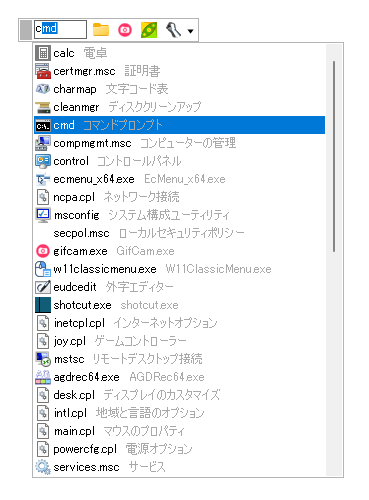This screenshot has width=369, height=500.
Task: Open the yellow folder toolbar icon
Action: (101, 30)
